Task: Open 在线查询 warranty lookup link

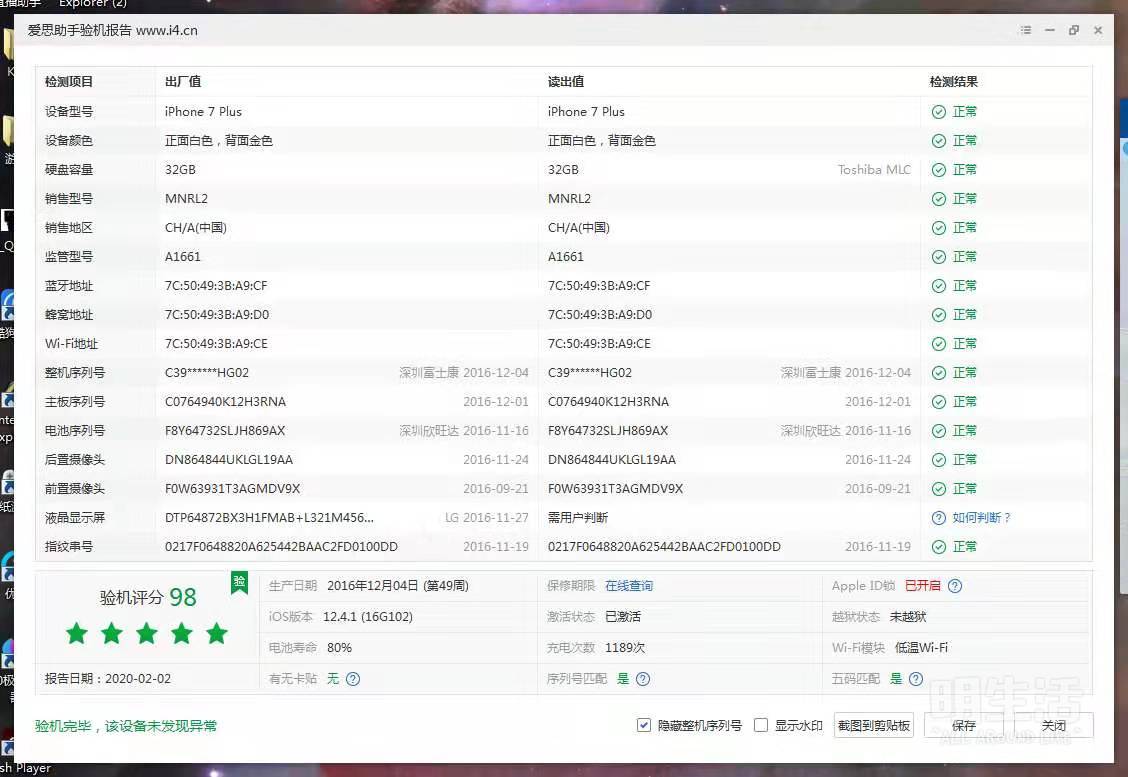Action: 629,586
